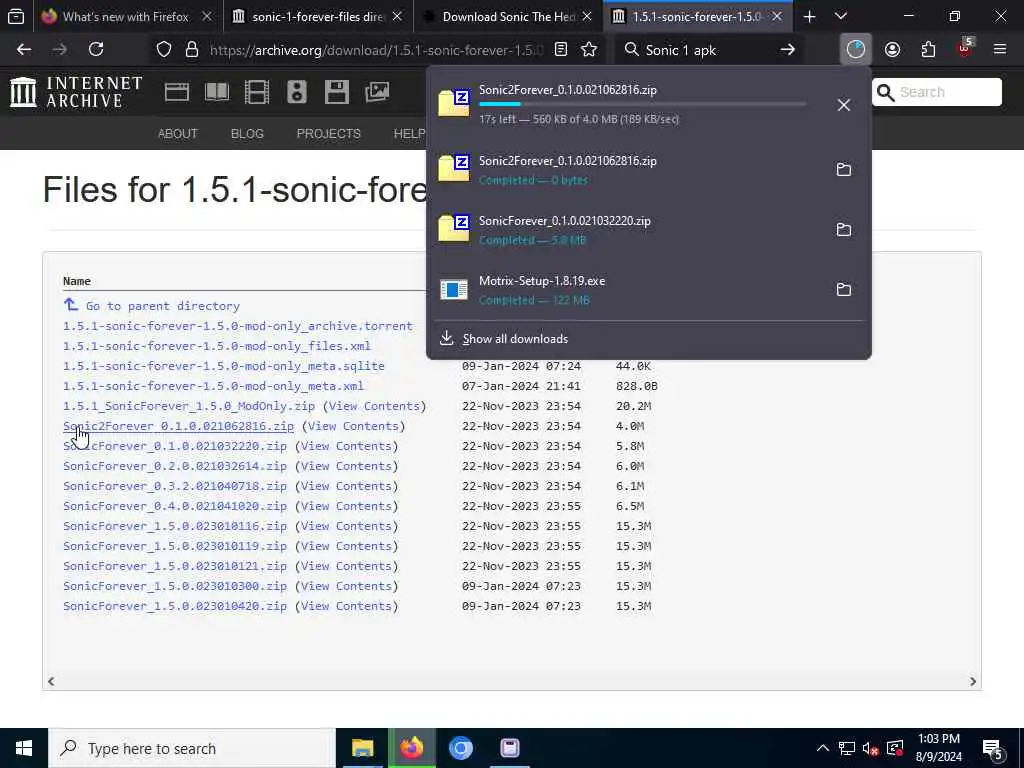Image resolution: width=1024 pixels, height=768 pixels.
Task: Show hidden system tray icons chevron
Action: 823,748
